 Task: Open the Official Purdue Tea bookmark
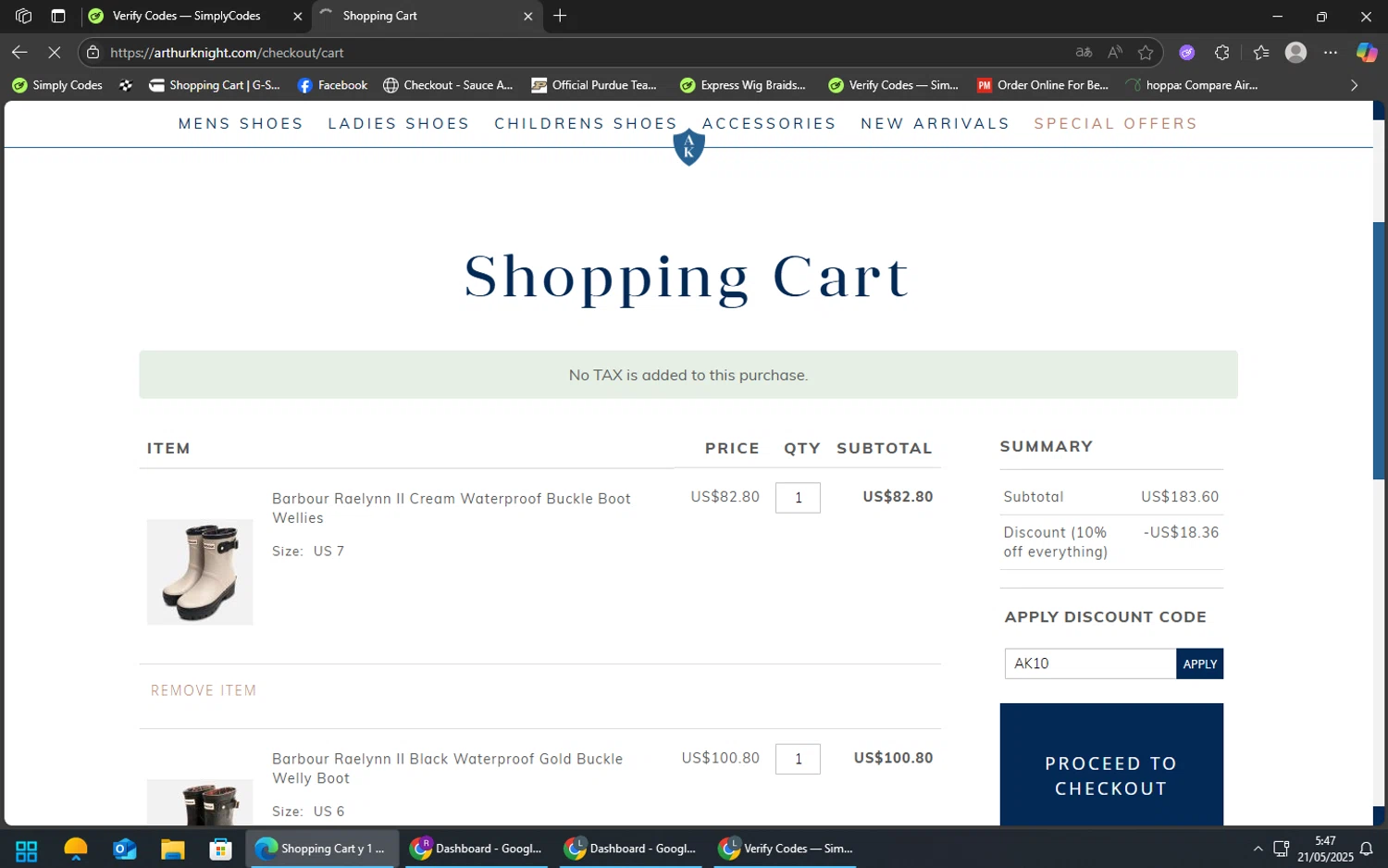tap(594, 85)
